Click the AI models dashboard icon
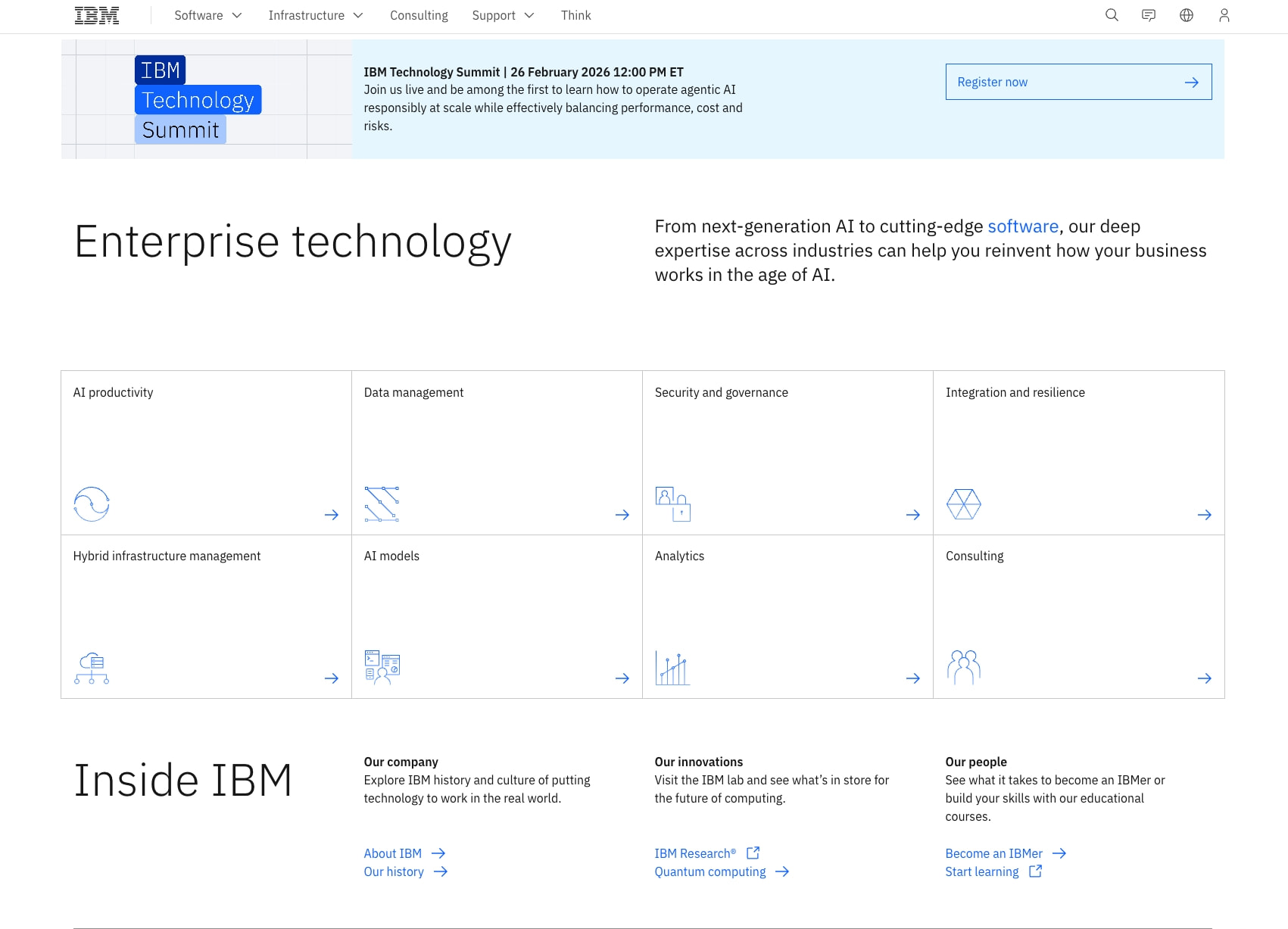The image size is (1288, 929). 382,667
